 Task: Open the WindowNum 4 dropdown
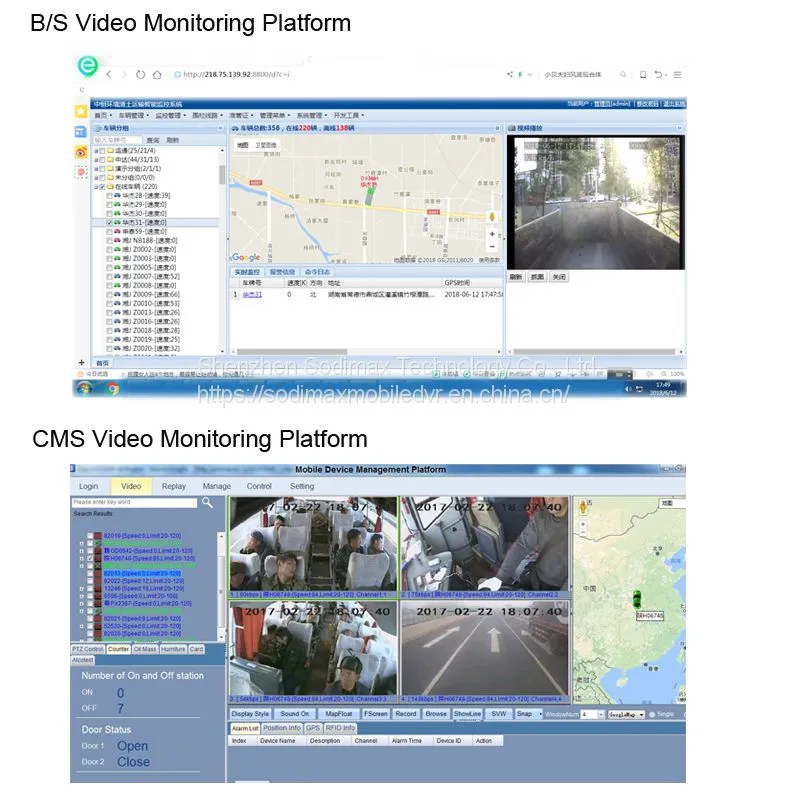(x=601, y=714)
